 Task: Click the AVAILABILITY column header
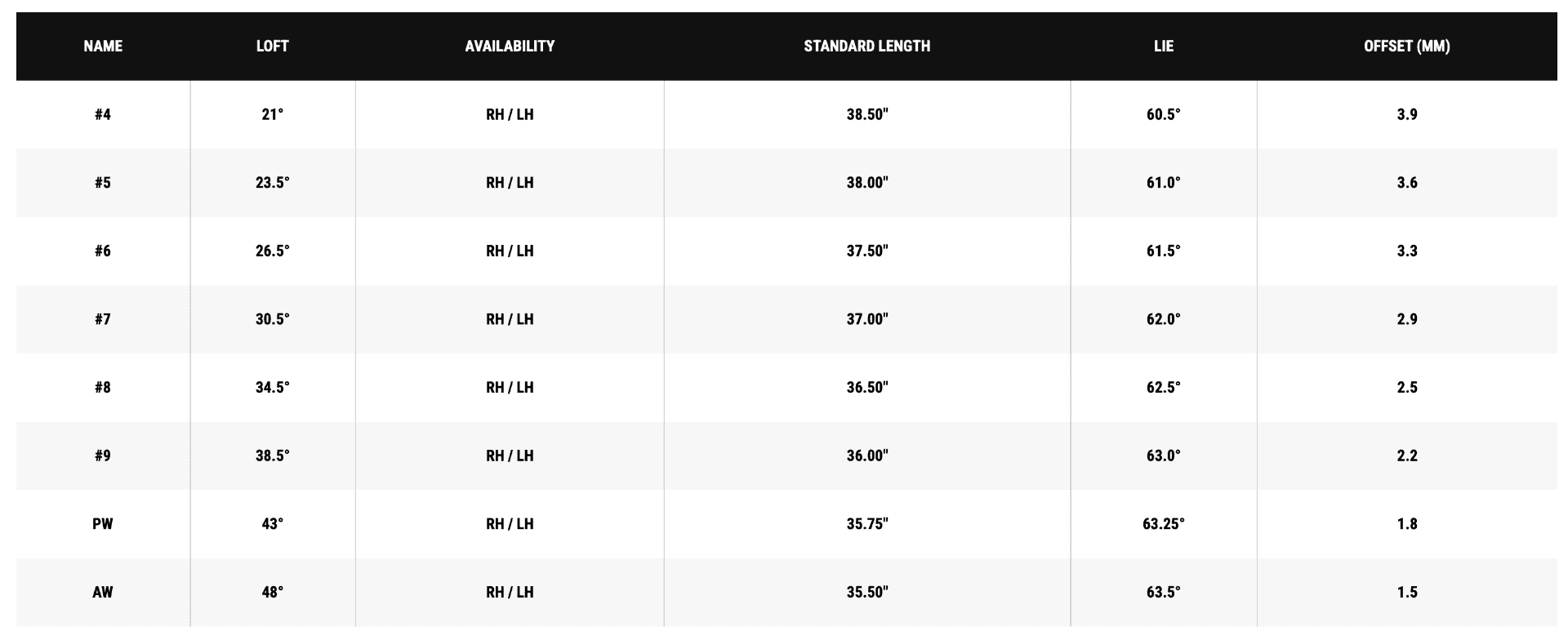[510, 47]
